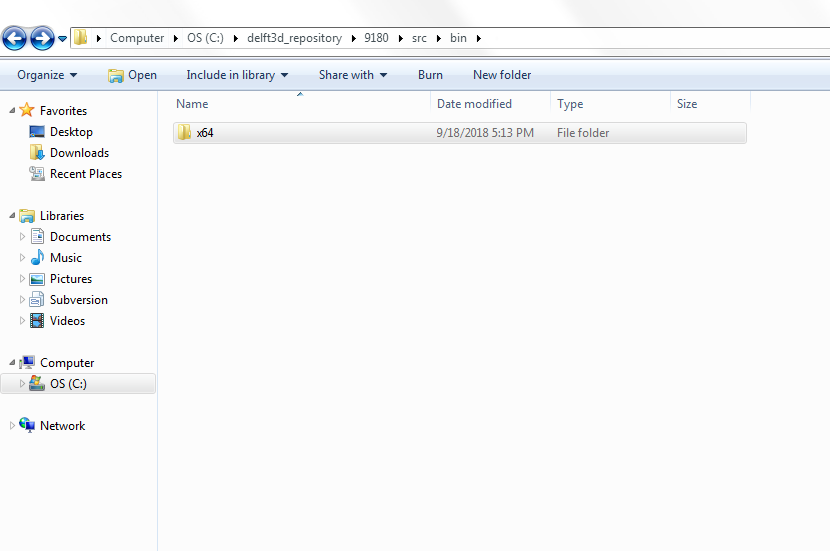Image resolution: width=830 pixels, height=551 pixels.
Task: Open the Include in library dropdown
Action: pyautogui.click(x=237, y=75)
